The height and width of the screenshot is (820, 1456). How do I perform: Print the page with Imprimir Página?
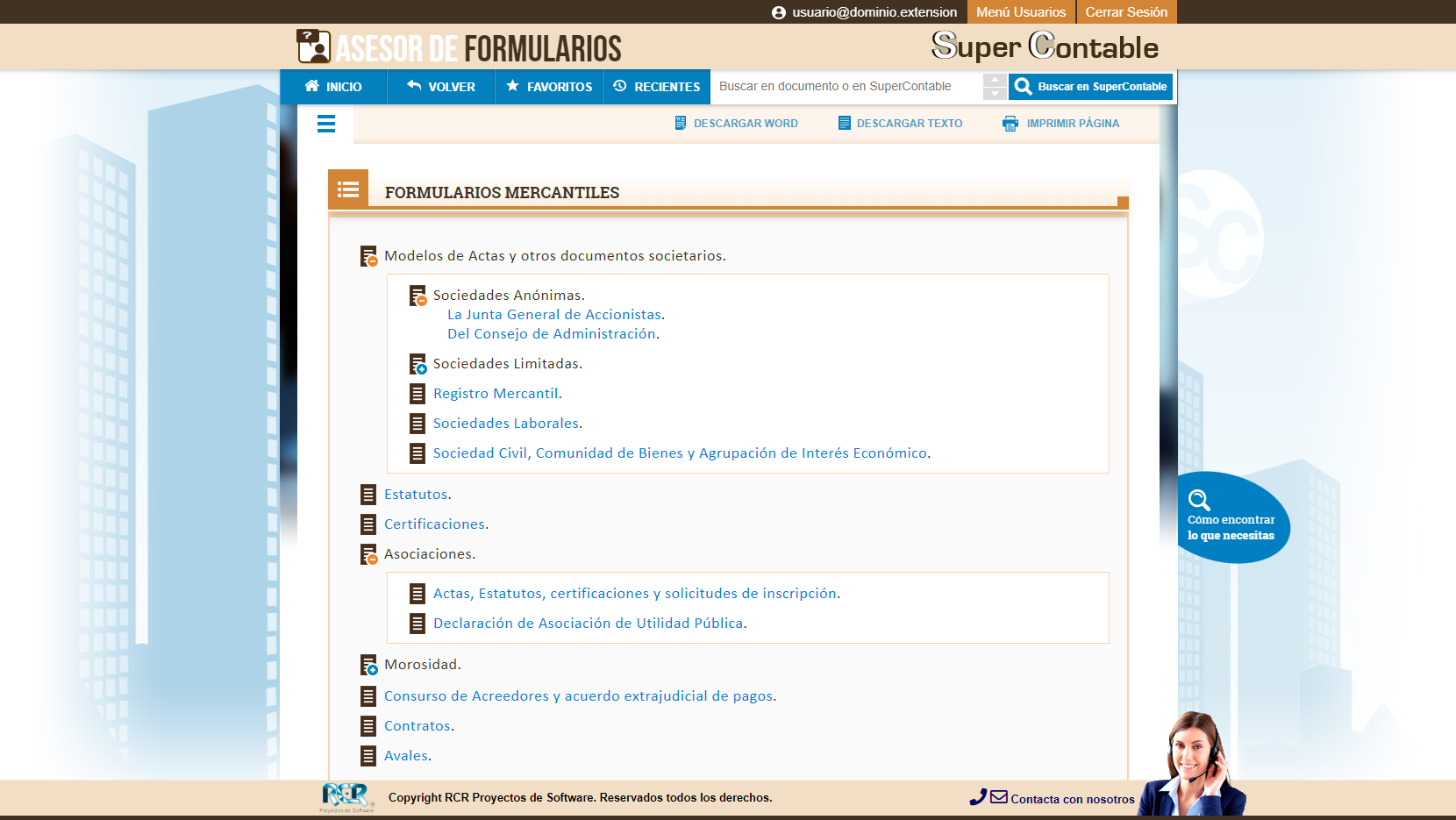click(1061, 124)
